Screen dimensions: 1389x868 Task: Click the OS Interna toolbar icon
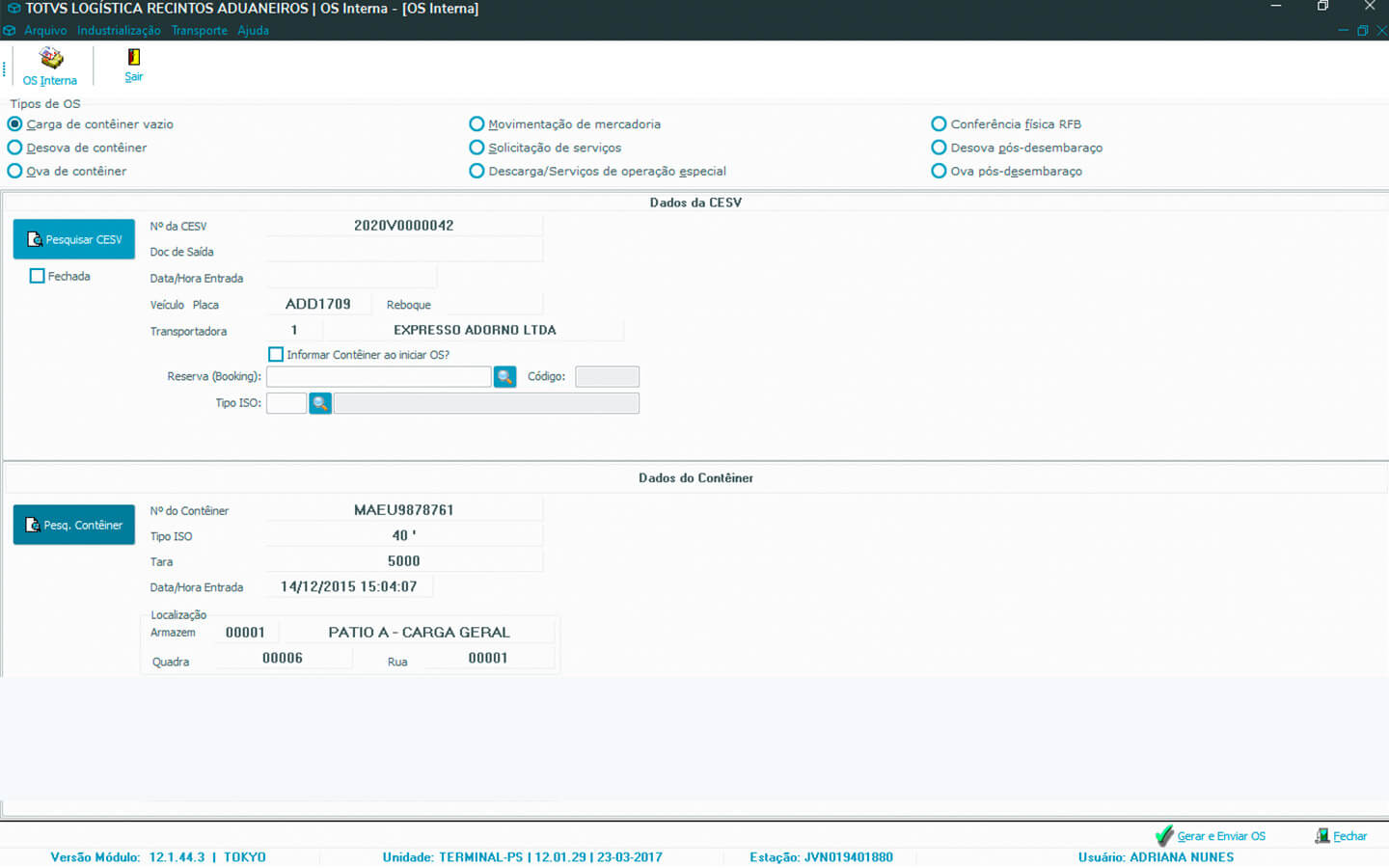pos(50,60)
